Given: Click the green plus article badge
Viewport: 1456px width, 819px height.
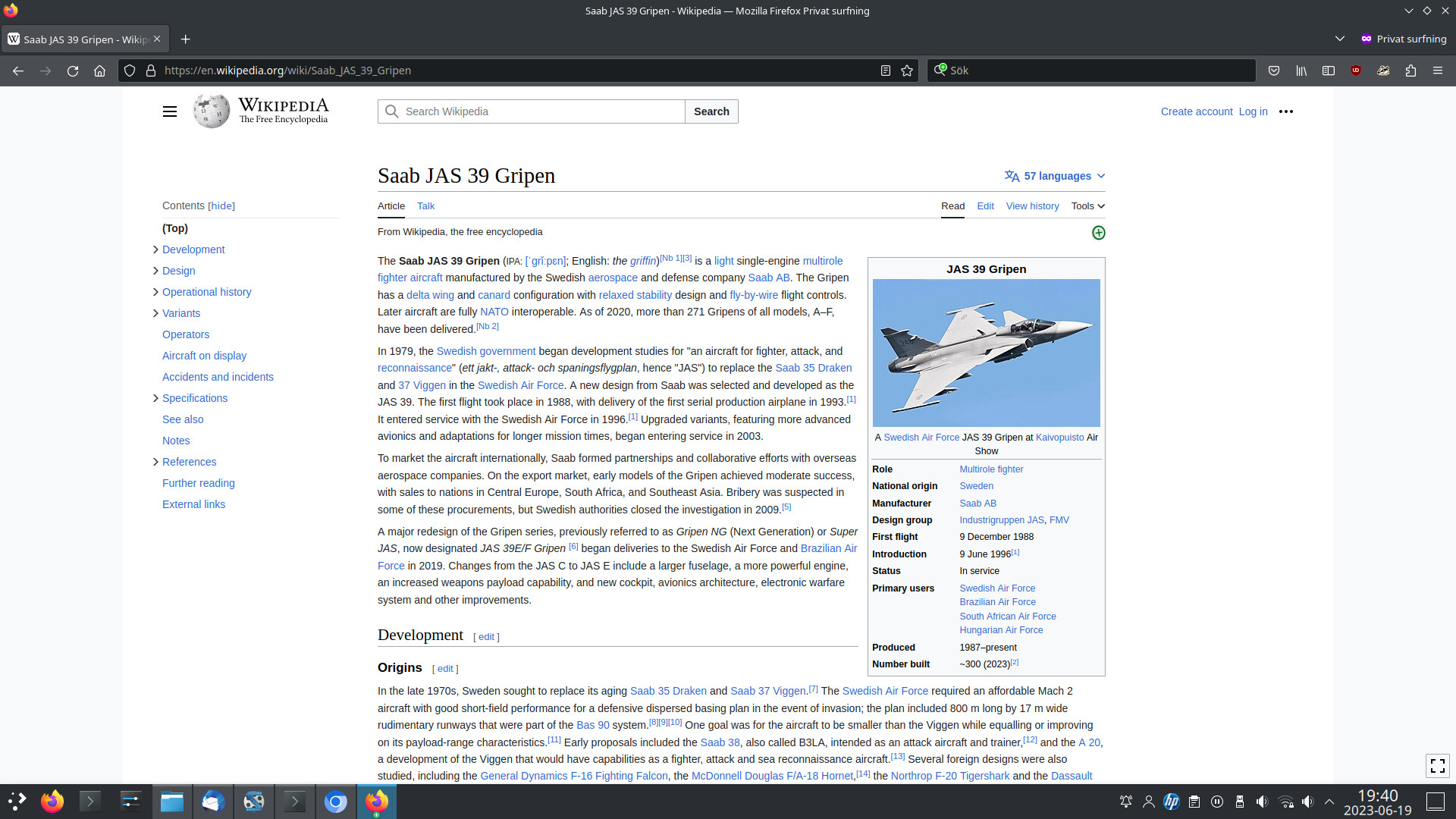Looking at the screenshot, I should pyautogui.click(x=1098, y=233).
